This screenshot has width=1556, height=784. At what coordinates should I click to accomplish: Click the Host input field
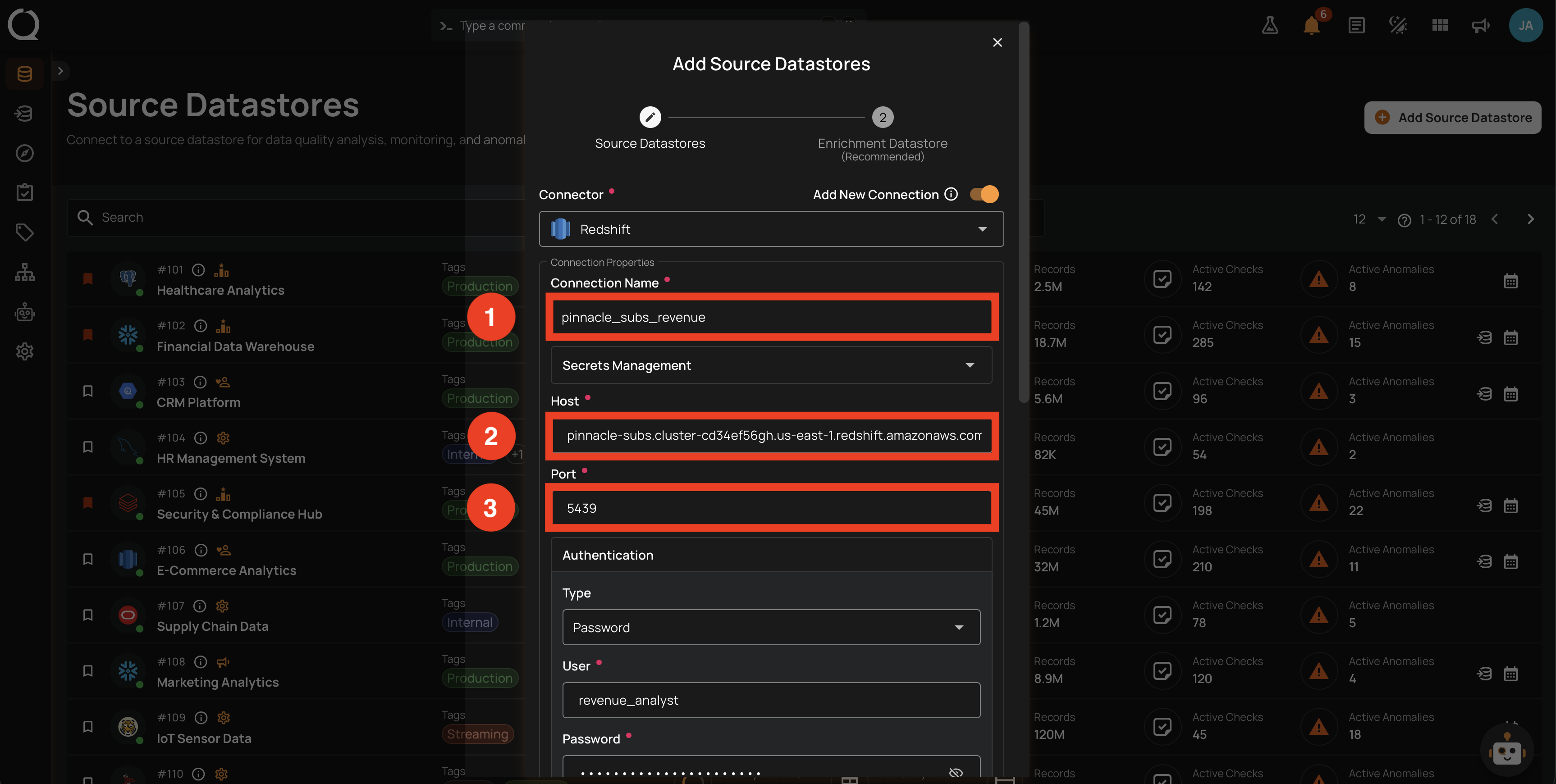pos(771,436)
